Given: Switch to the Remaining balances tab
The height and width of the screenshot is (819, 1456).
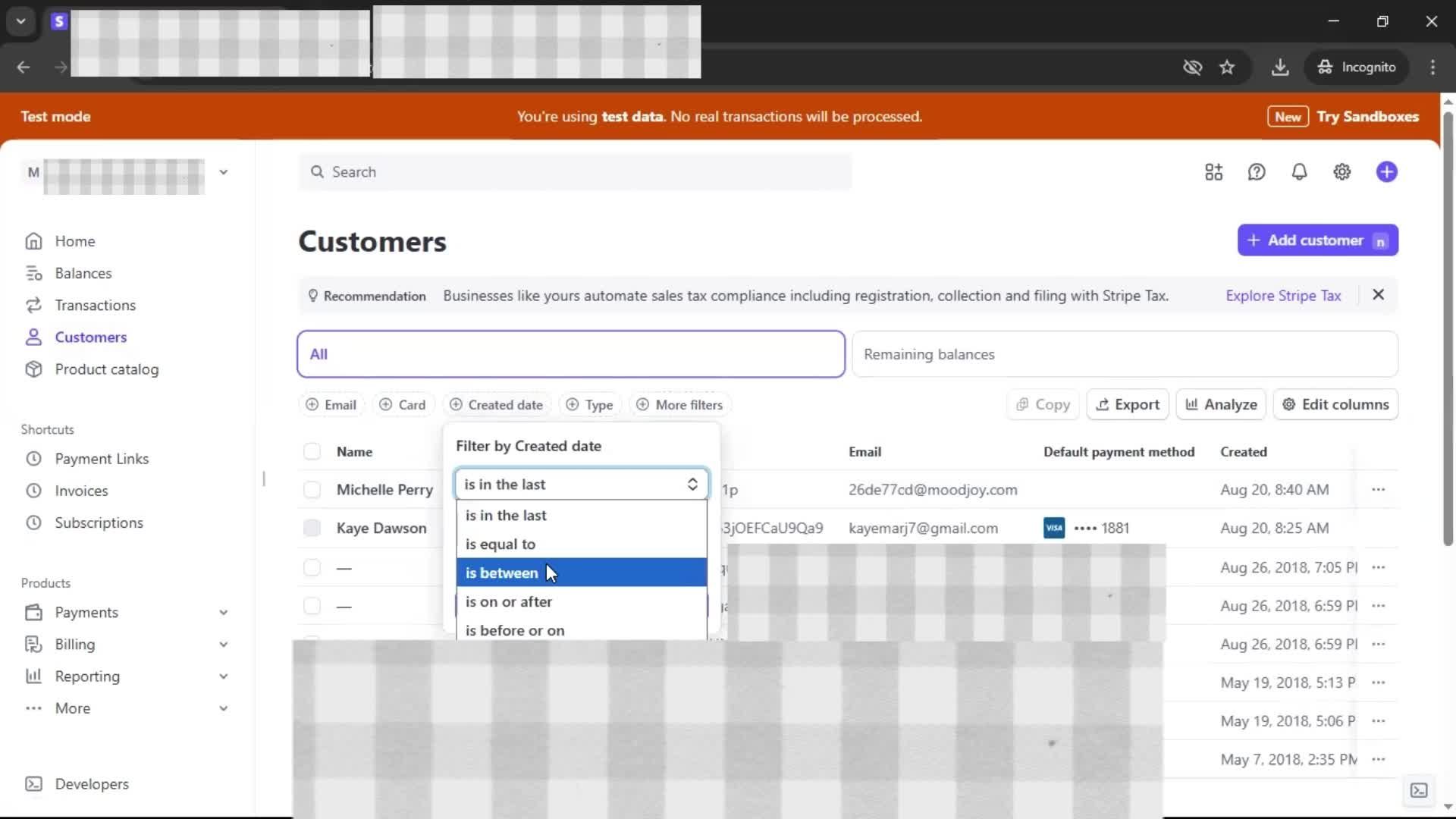Looking at the screenshot, I should click(1124, 354).
